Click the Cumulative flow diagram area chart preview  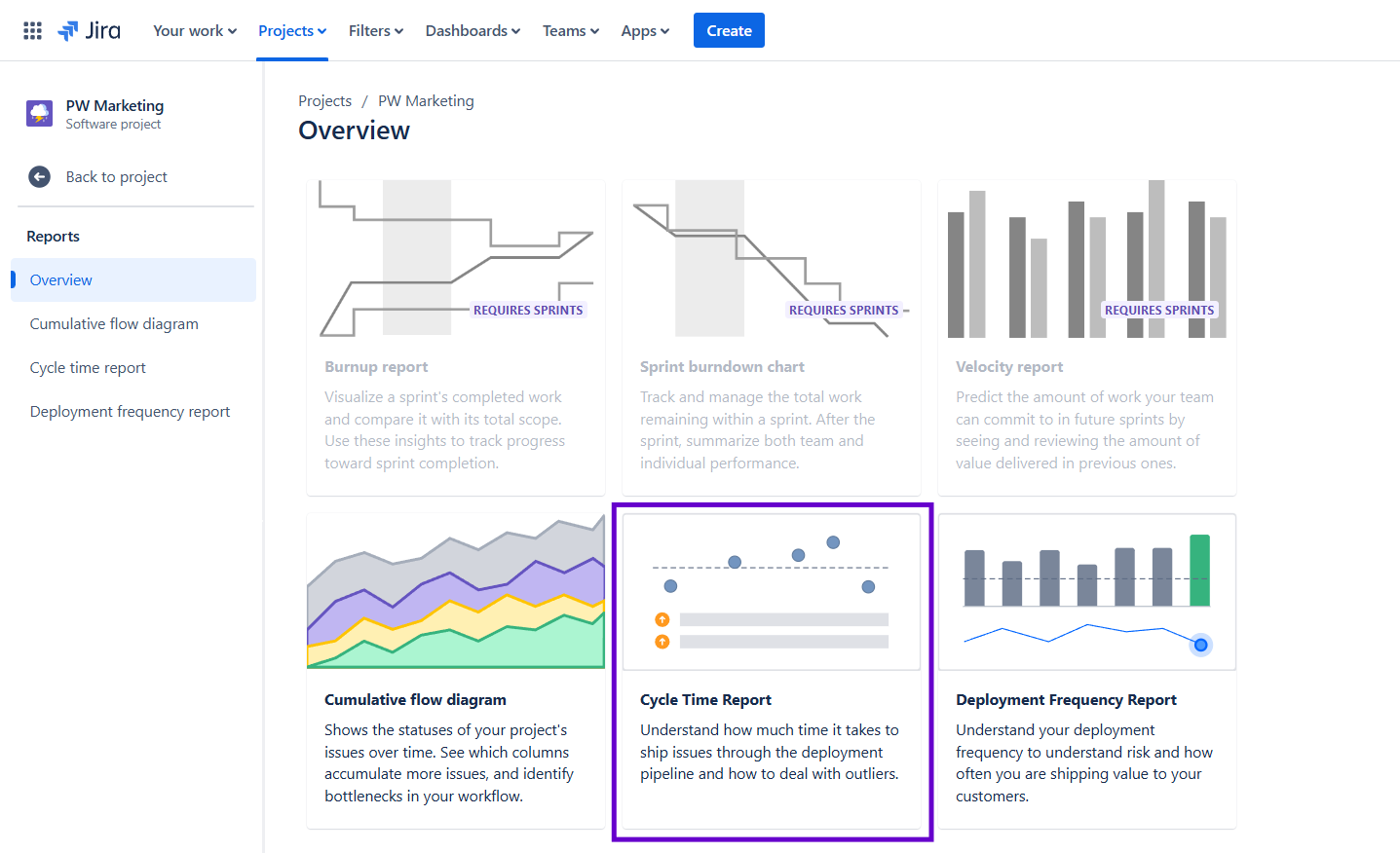[455, 590]
